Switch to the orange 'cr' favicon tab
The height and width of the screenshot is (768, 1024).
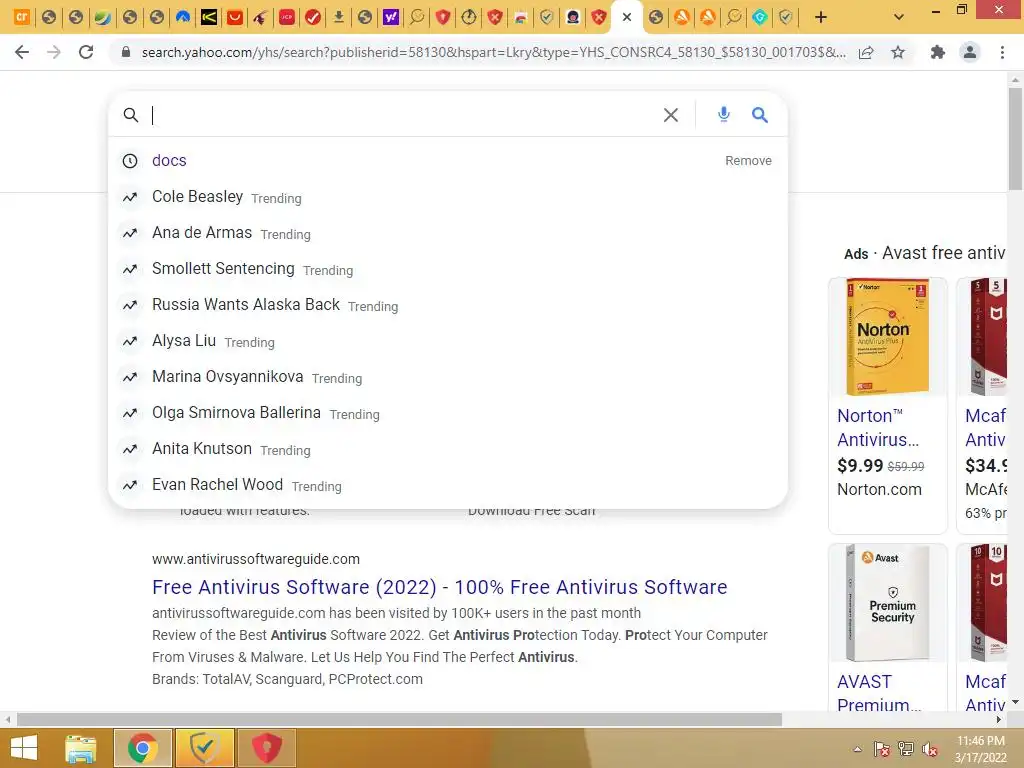tap(22, 17)
